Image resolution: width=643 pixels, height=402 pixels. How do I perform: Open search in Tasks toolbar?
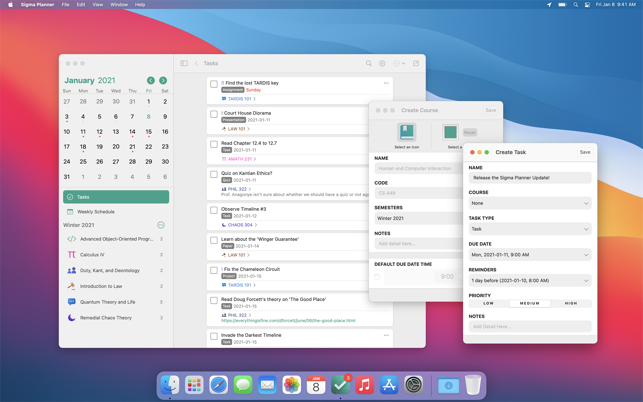[x=369, y=63]
